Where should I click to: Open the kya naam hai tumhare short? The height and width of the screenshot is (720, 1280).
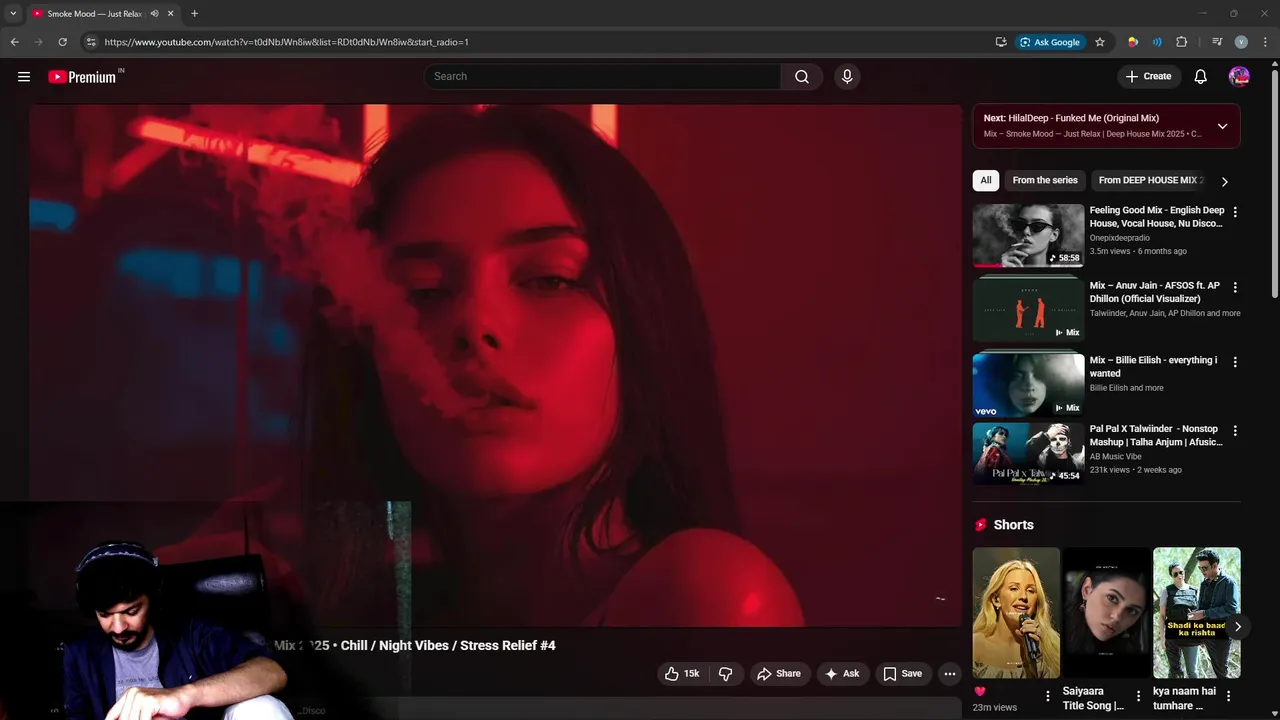click(1196, 612)
